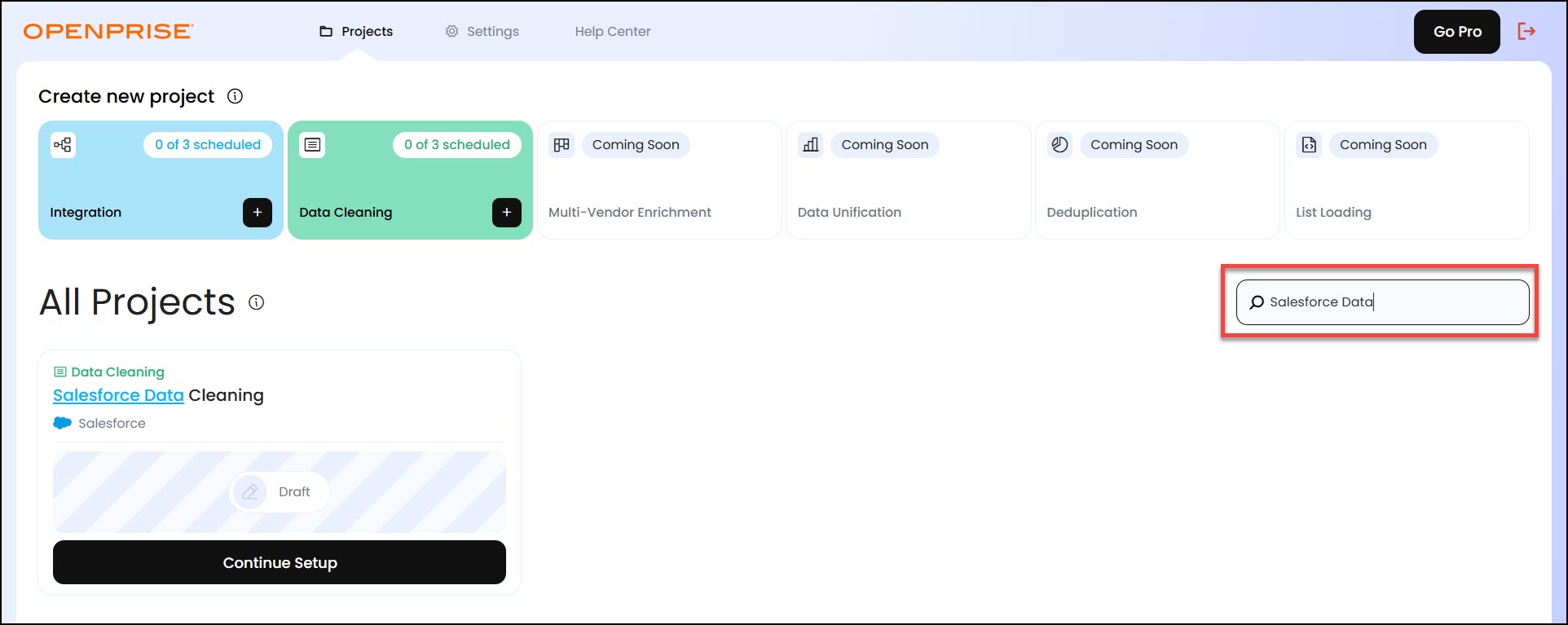The image size is (1568, 625).
Task: Click the Salesforce cloud icon
Action: [x=62, y=424]
